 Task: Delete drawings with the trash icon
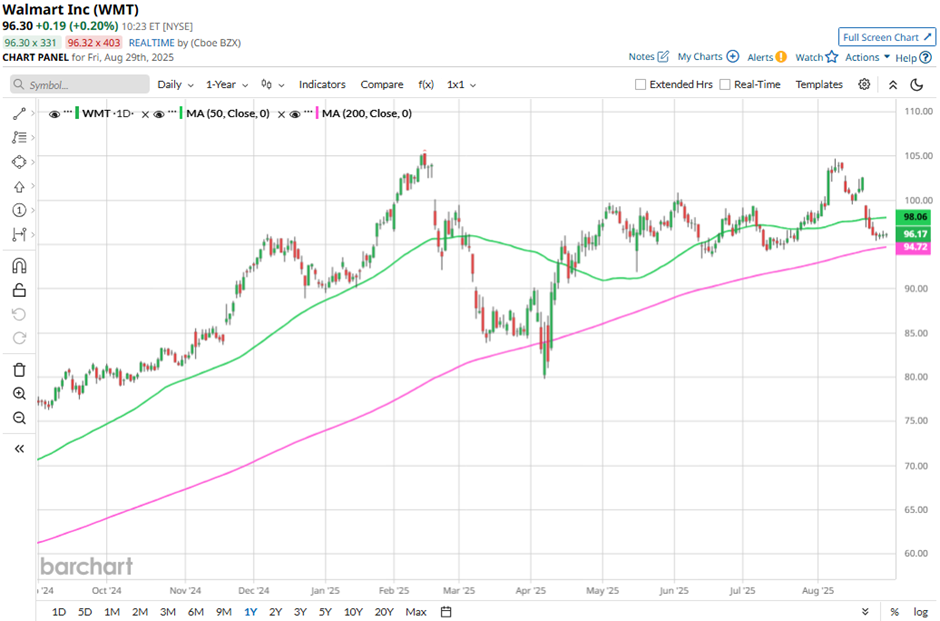pos(19,370)
